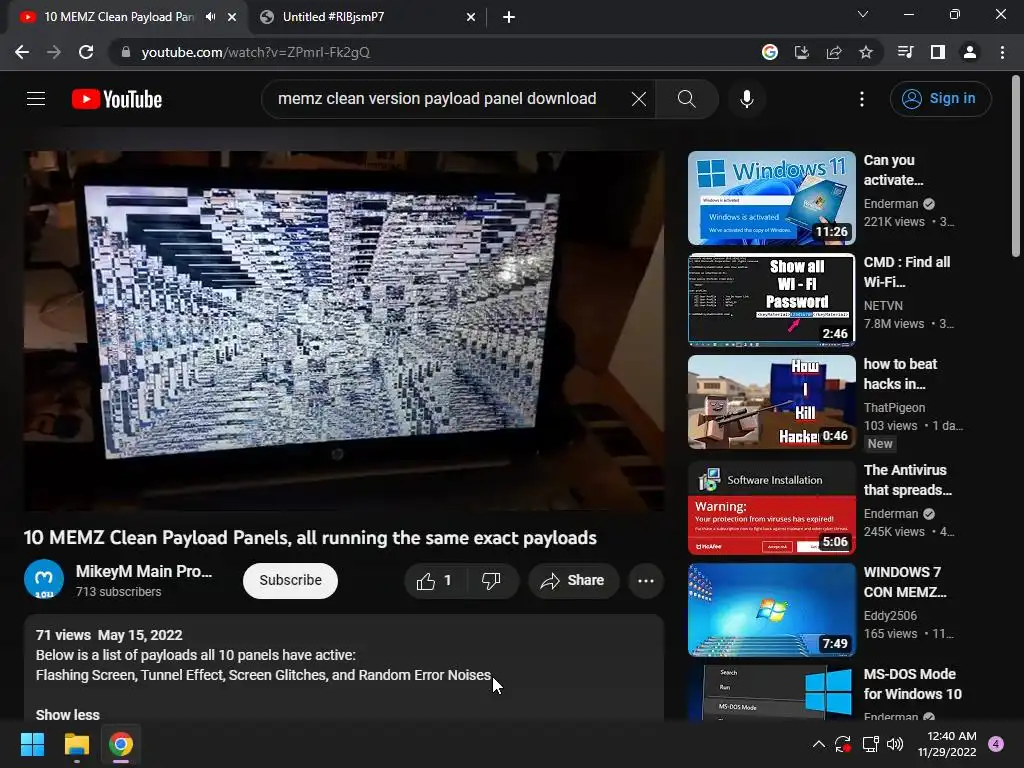Open YouTube settings three-dot menu
The image size is (1024, 768).
click(861, 99)
